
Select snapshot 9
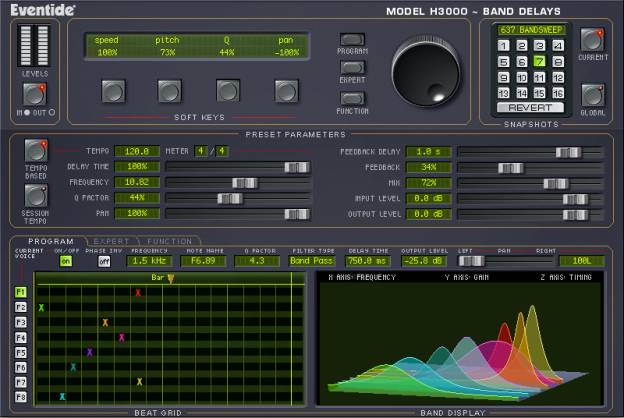(503, 78)
